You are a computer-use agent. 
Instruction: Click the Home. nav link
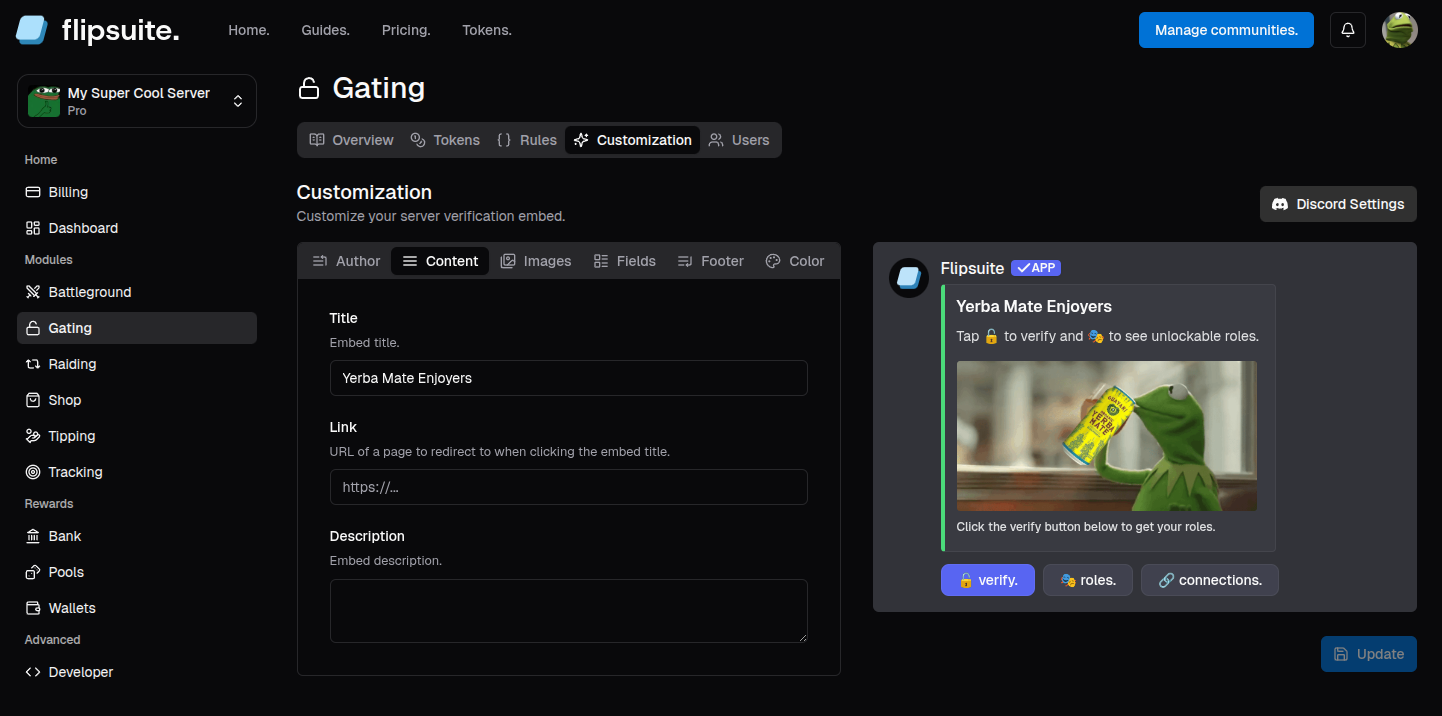tap(249, 30)
